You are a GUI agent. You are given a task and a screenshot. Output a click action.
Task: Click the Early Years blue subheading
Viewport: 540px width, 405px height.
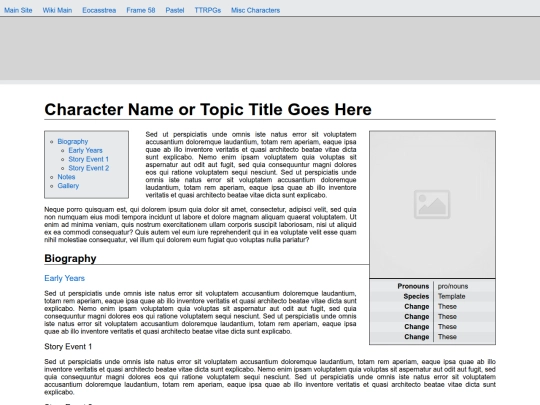pos(64,278)
